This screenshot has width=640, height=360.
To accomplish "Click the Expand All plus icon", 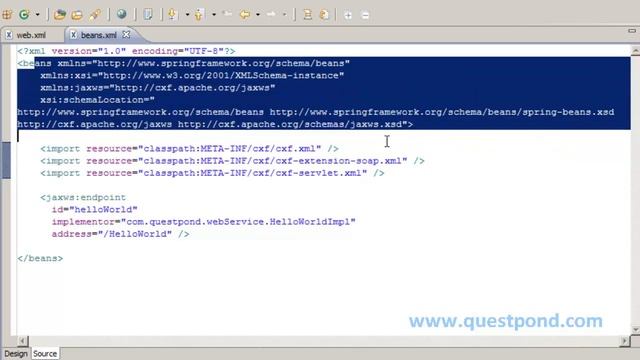I will (348, 16).
